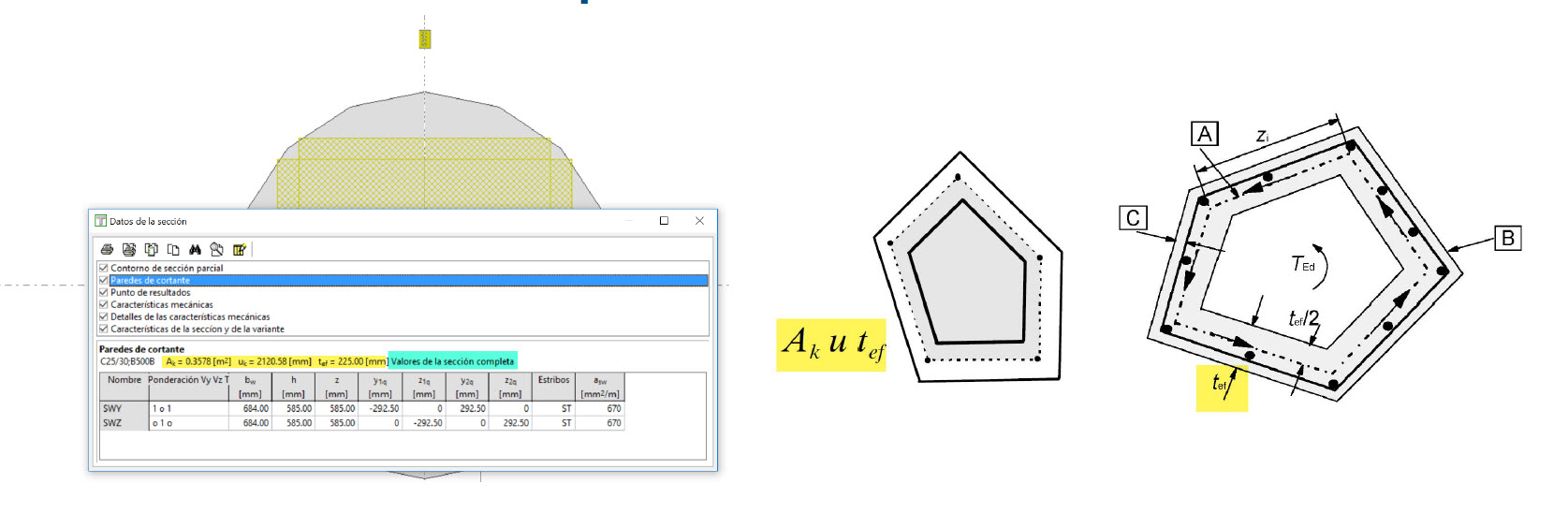This screenshot has width=1568, height=513.
Task: Click the Datos de la sección title icon
Action: [x=100, y=221]
